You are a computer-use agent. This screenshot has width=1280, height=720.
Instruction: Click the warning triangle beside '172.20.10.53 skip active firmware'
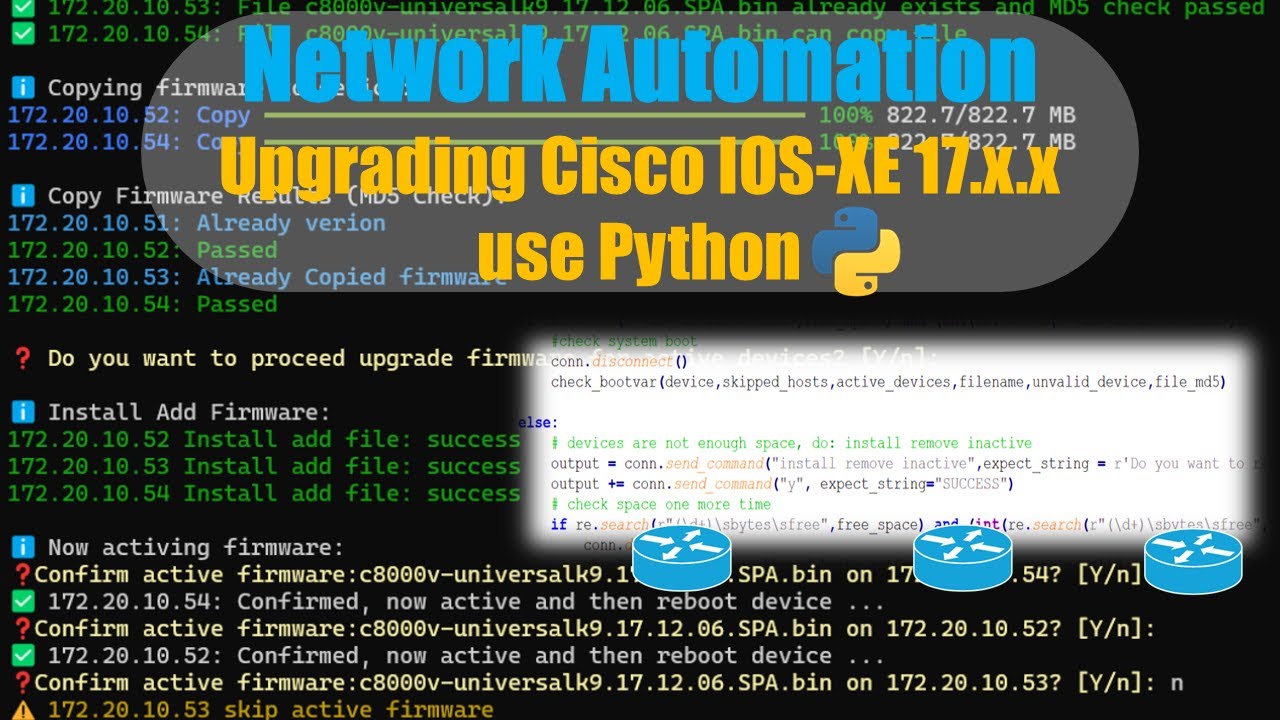[22, 709]
